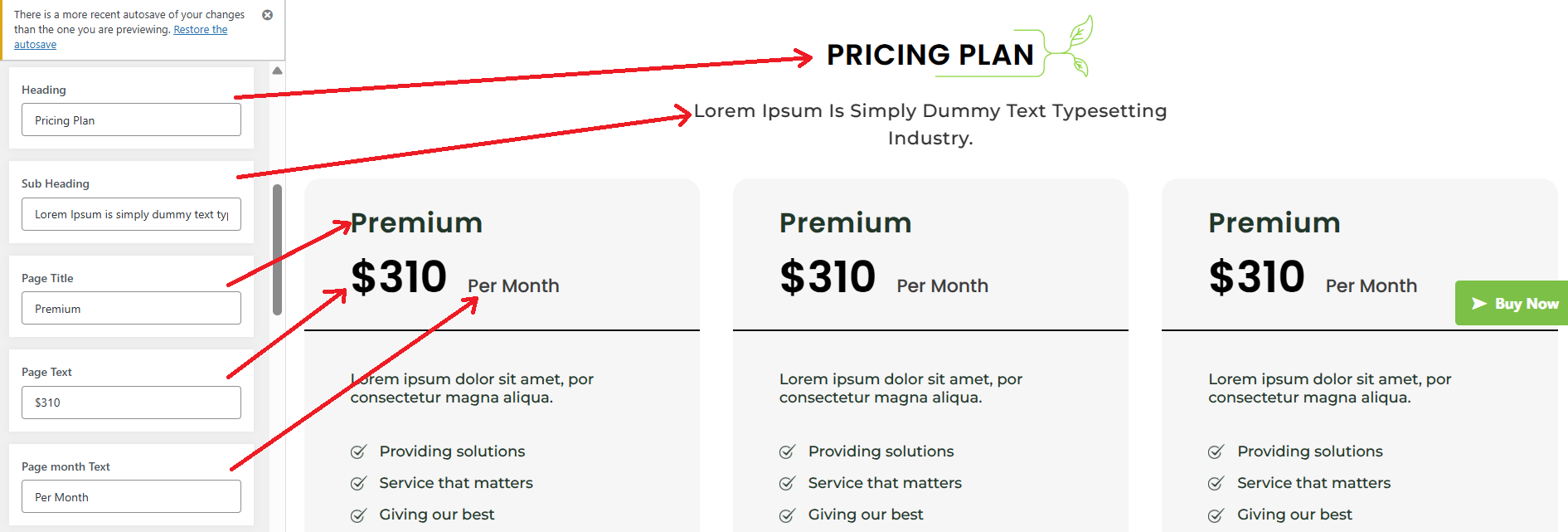Click the paper plane icon on Buy Now

[1478, 304]
